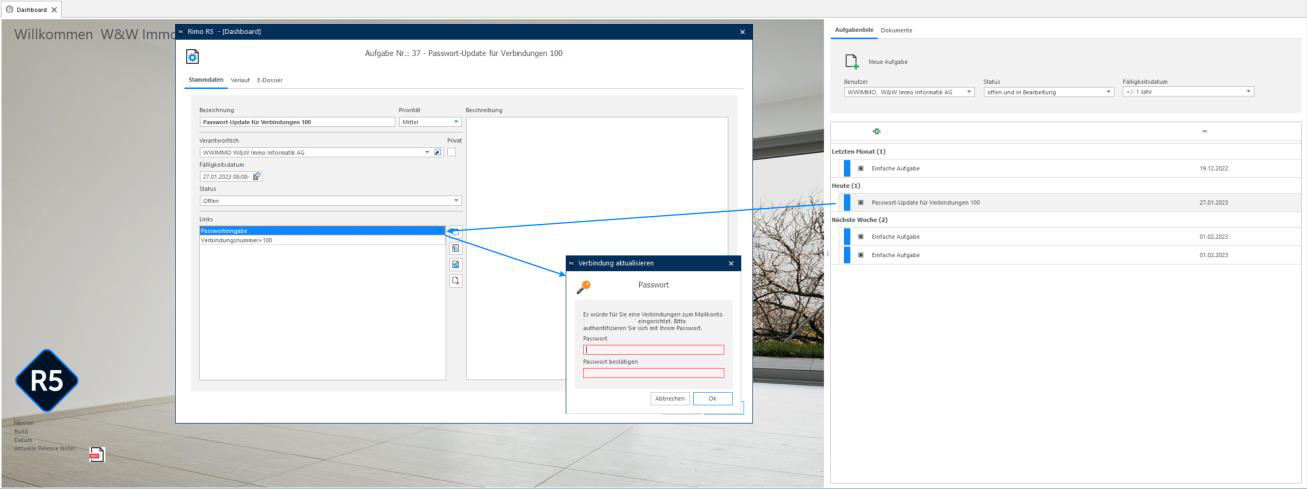Switch to the Dokumente tab
The image size is (1307, 489).
coord(896,30)
